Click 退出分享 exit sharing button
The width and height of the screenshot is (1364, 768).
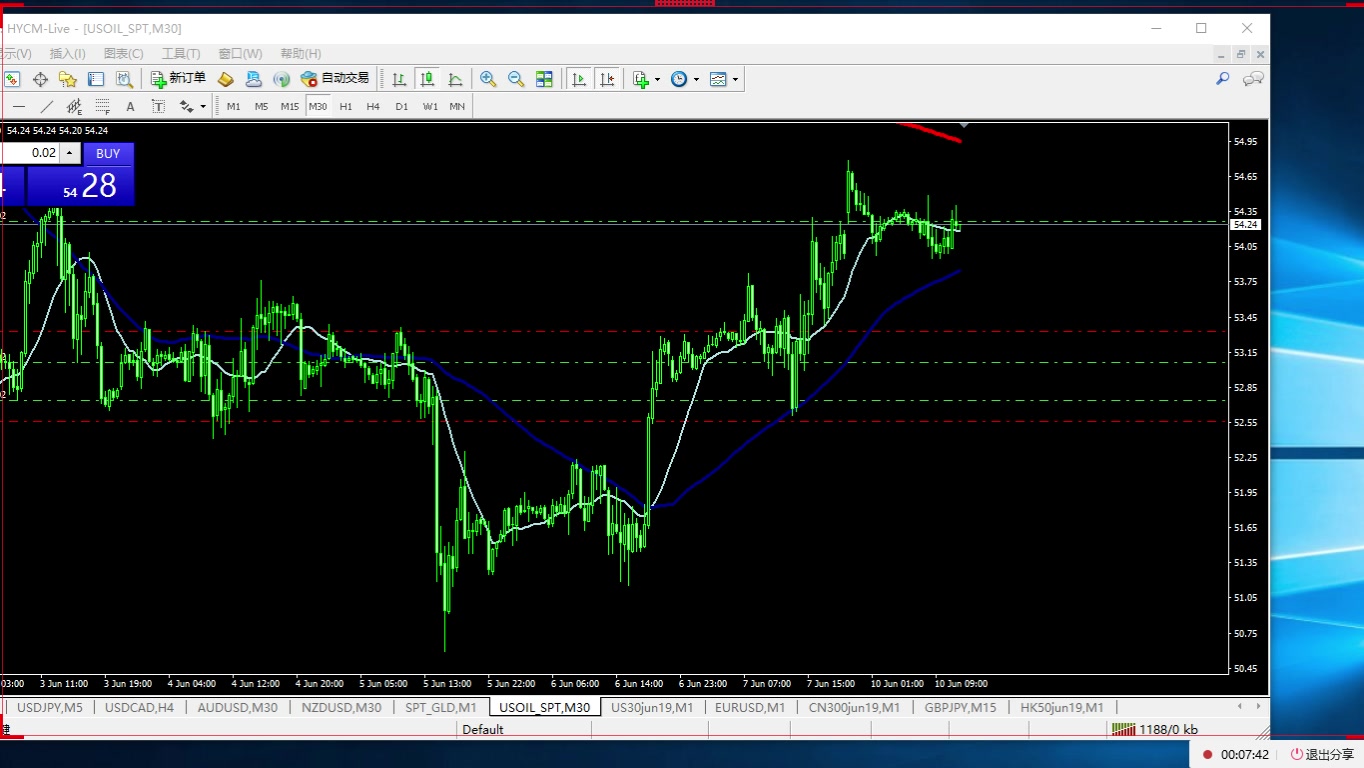[x=1322, y=755]
